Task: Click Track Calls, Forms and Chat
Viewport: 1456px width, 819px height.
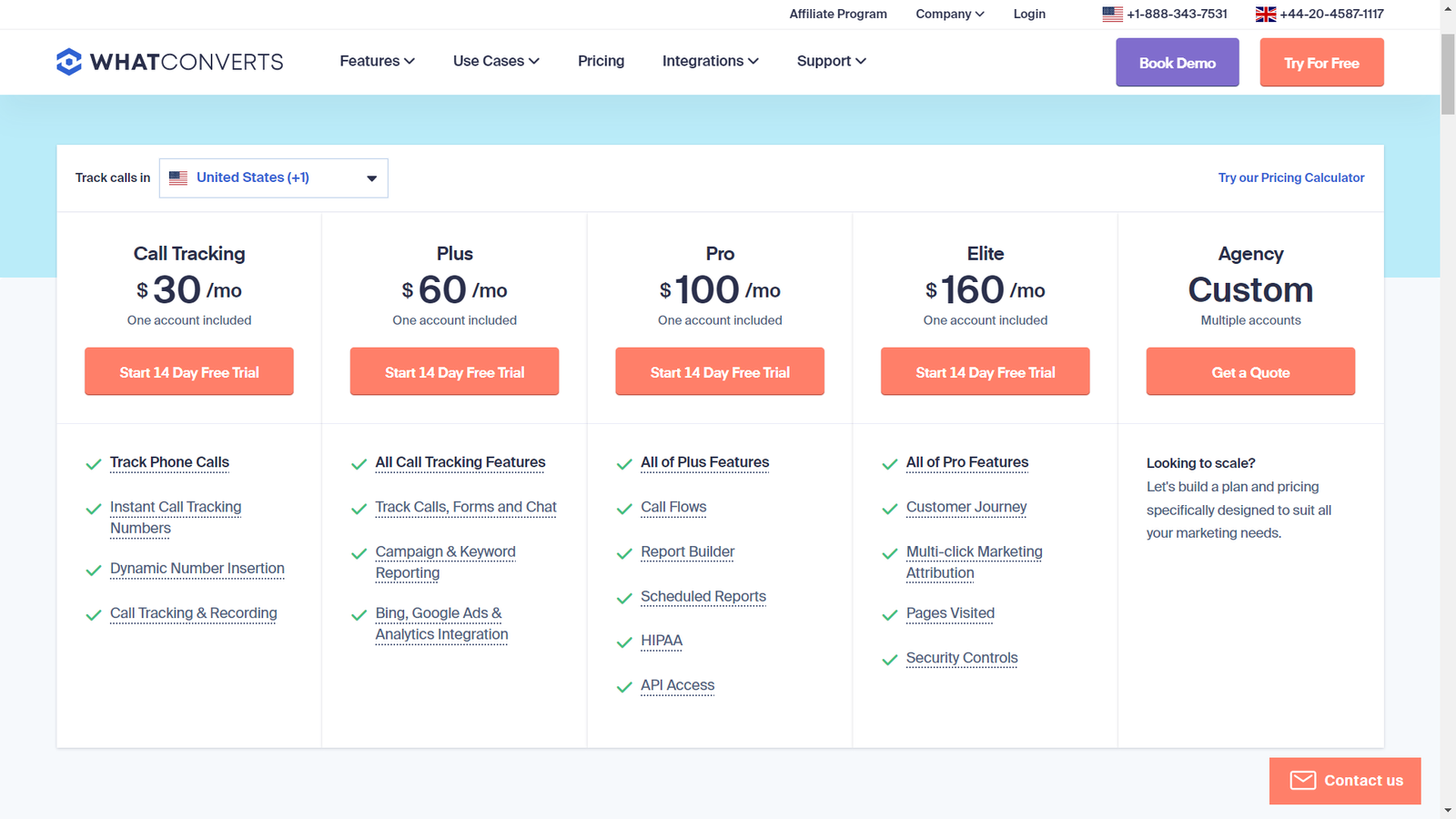Action: pos(466,507)
